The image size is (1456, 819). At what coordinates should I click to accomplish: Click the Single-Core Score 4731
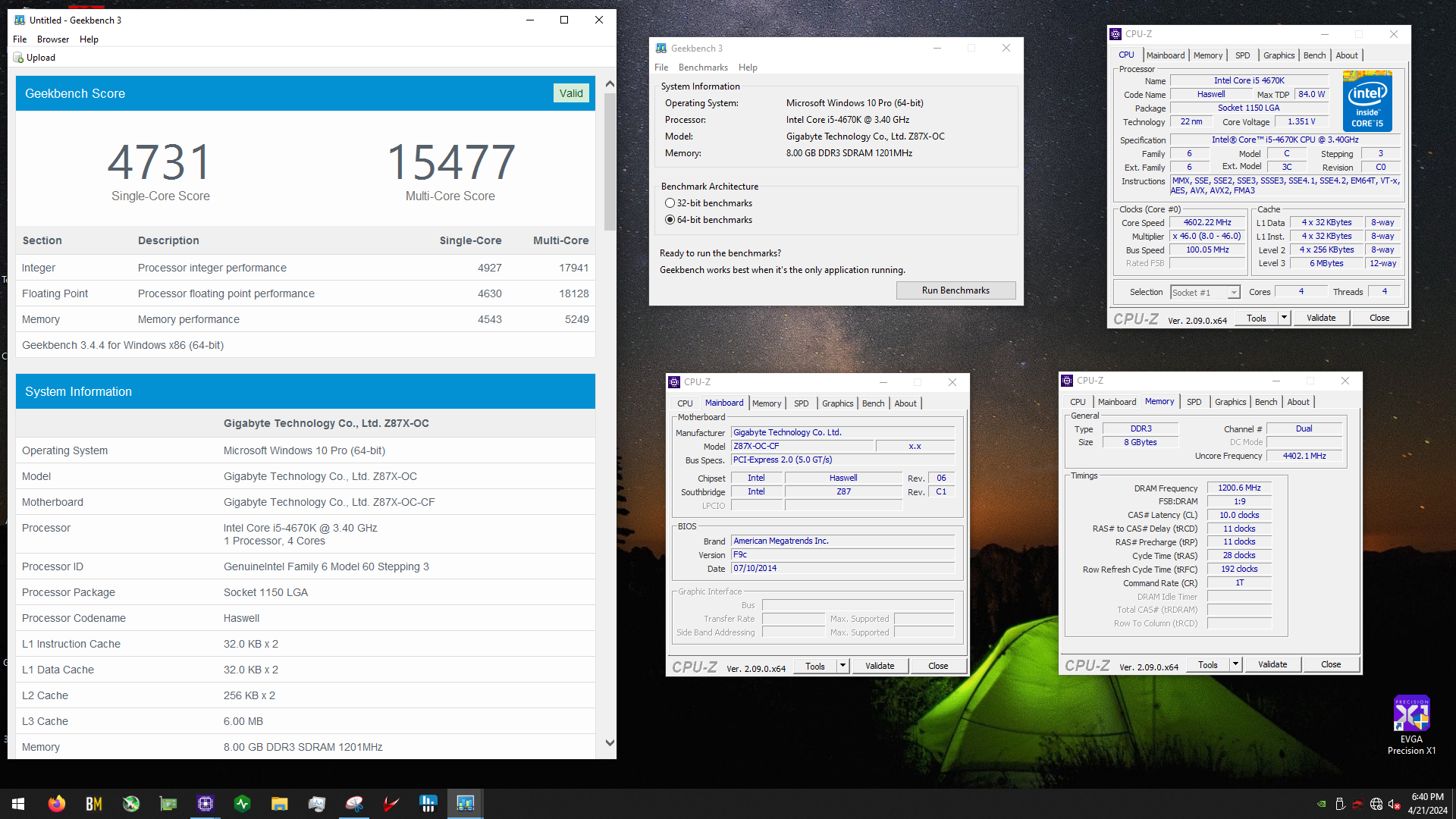click(x=160, y=162)
